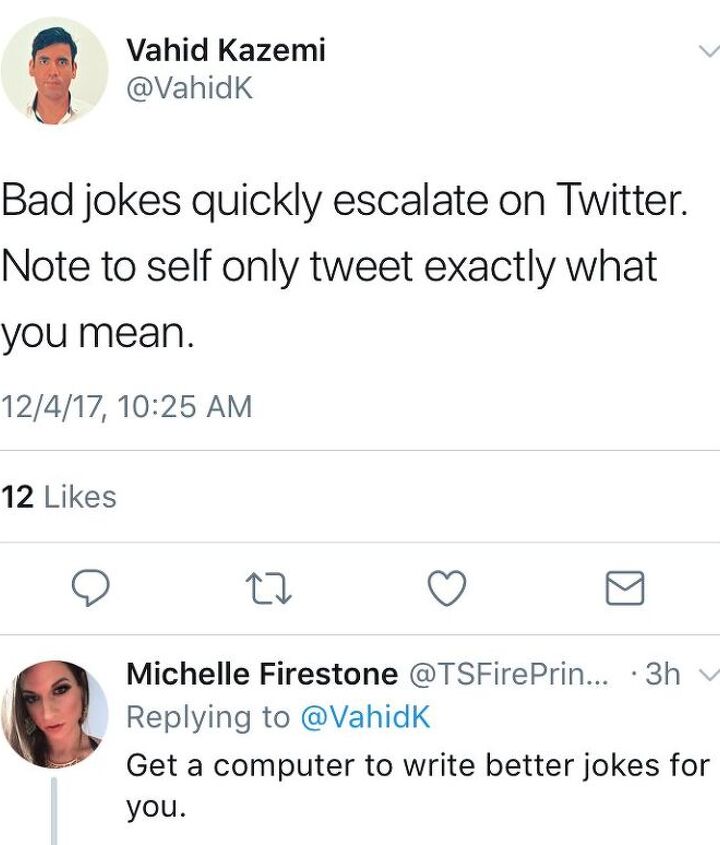The image size is (720, 845).
Task: View the 12 Likes list
Action: (60, 497)
